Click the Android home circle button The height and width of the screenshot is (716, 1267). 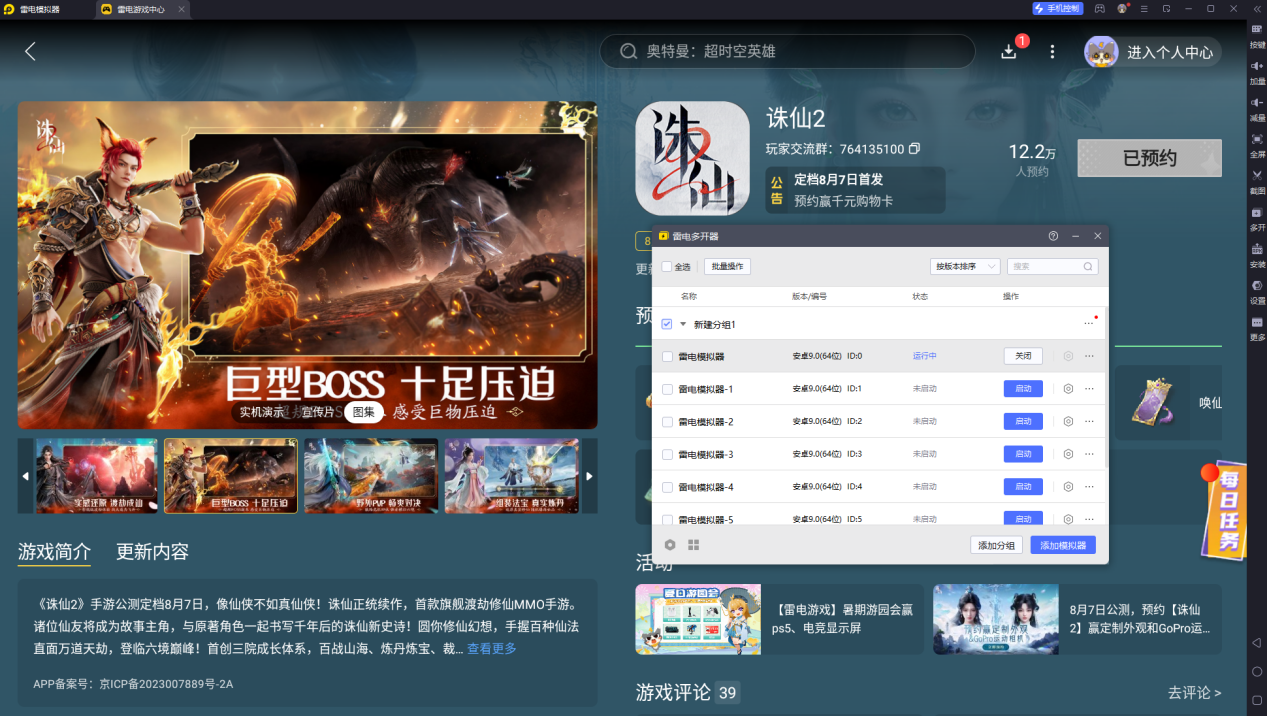pyautogui.click(x=1257, y=671)
